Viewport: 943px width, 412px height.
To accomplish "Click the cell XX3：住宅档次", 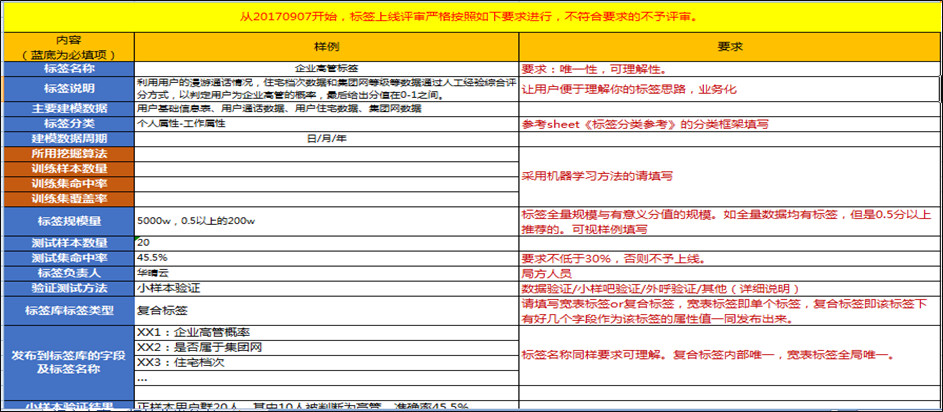I will coord(327,363).
